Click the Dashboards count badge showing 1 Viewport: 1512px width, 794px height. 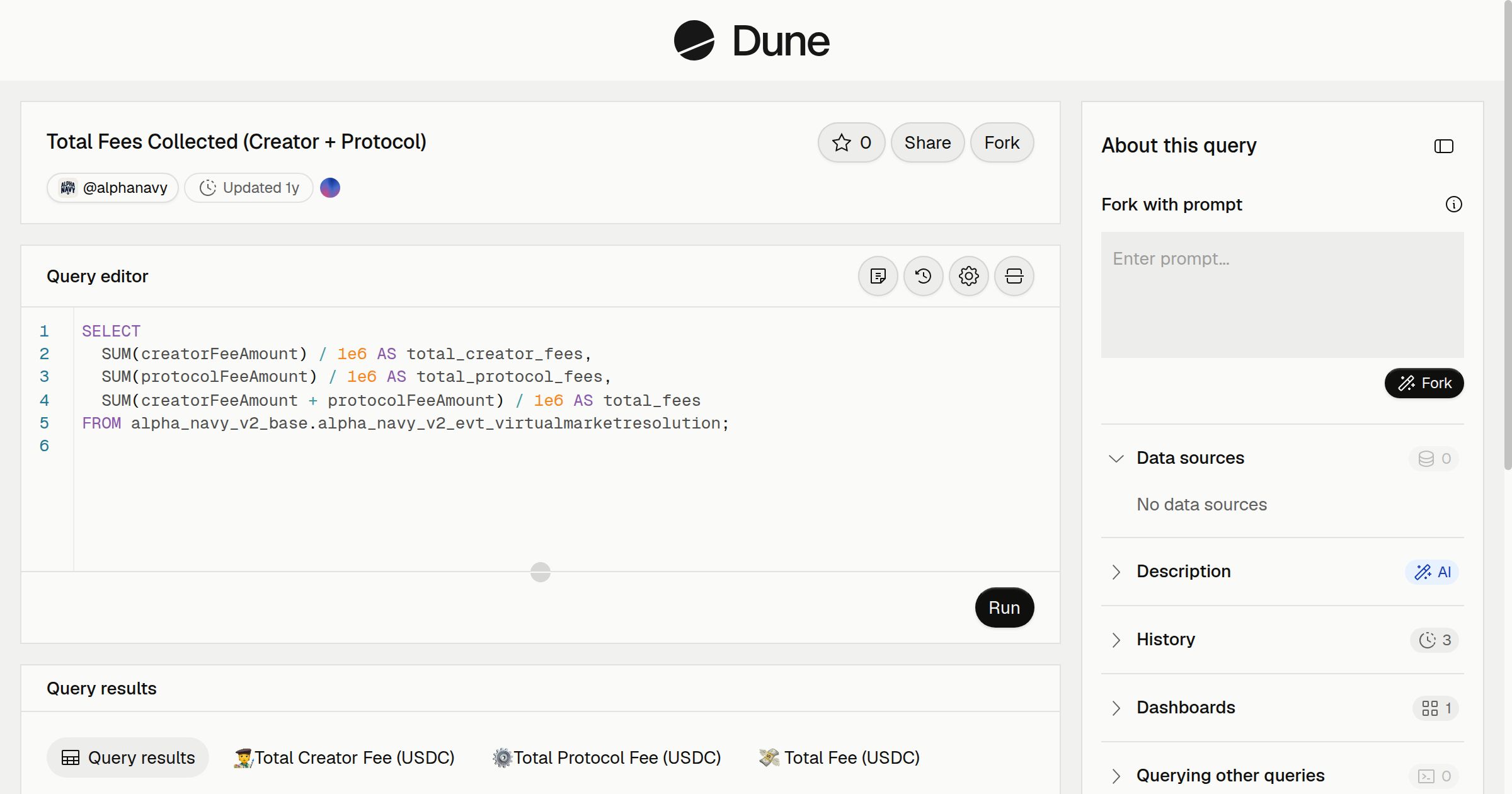pyautogui.click(x=1436, y=708)
